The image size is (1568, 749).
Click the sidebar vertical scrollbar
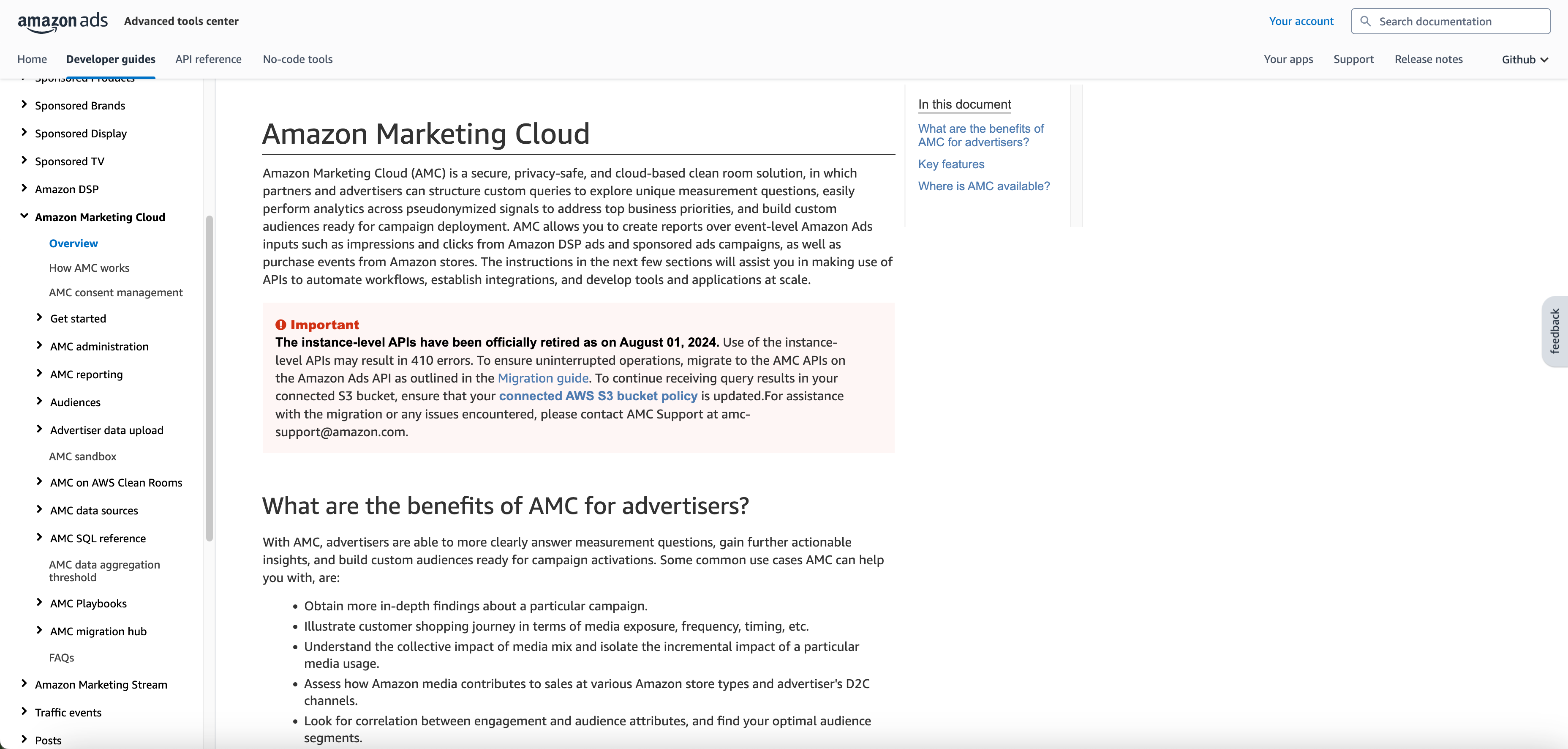pos(210,377)
